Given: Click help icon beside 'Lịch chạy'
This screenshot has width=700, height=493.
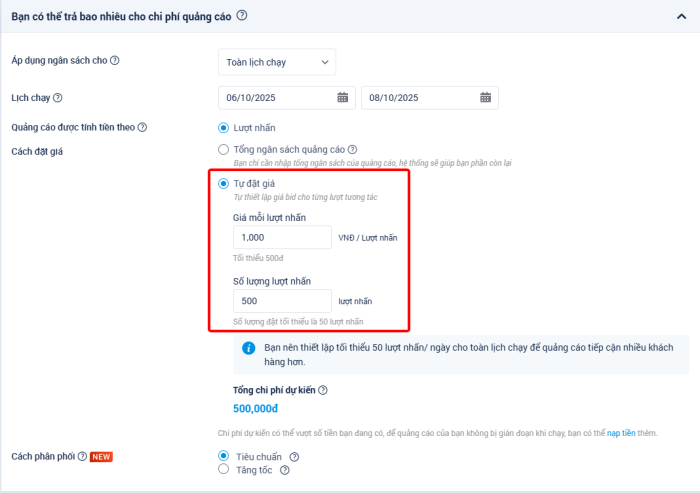Looking at the screenshot, I should [57, 97].
